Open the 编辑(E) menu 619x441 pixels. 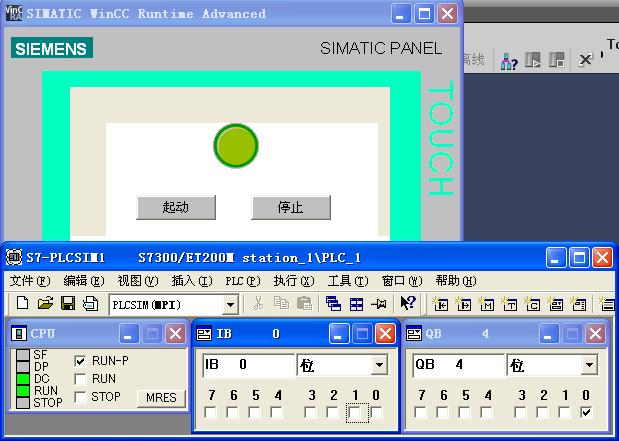tap(84, 281)
